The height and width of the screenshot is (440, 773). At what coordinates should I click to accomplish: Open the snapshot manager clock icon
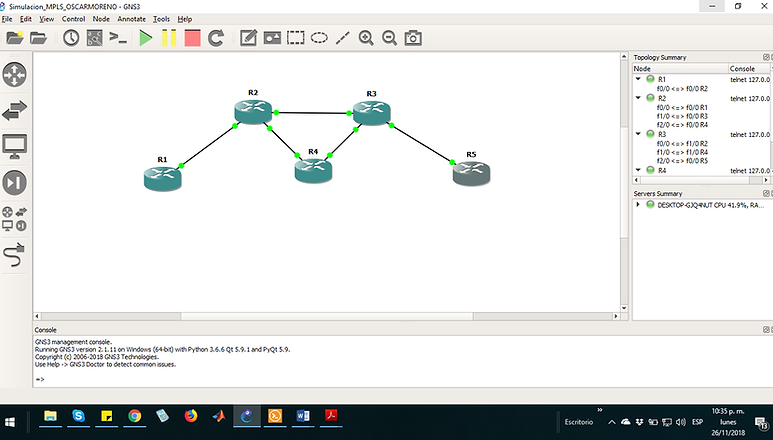[x=71, y=38]
